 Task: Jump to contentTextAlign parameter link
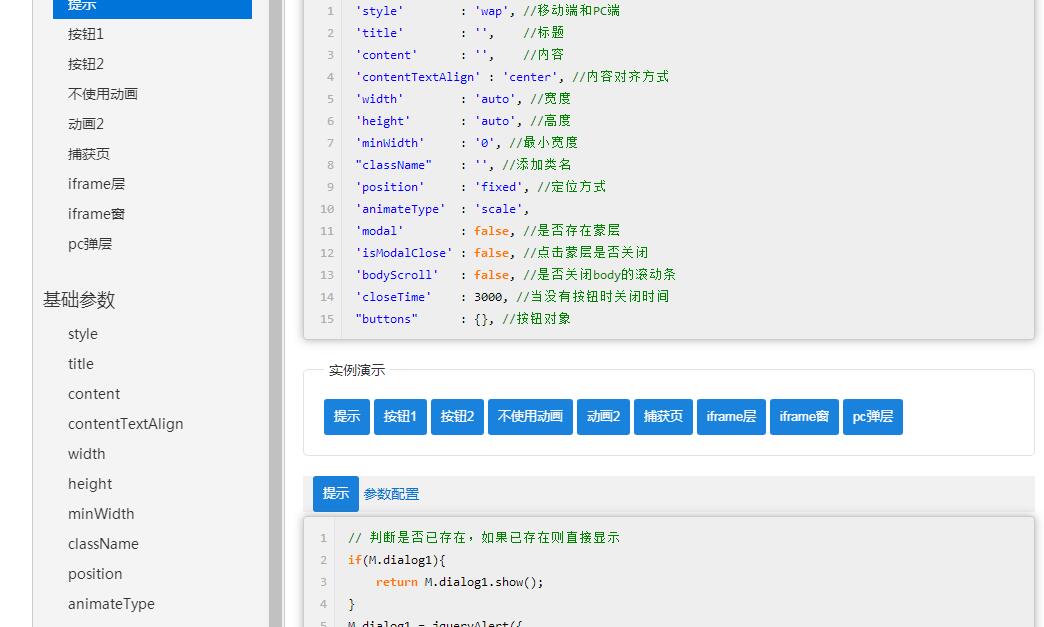[x=125, y=424]
